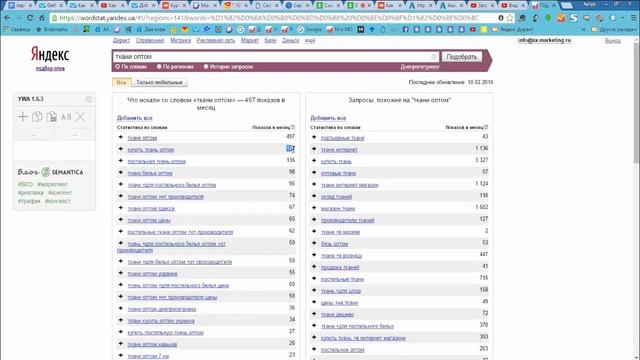Viewport: 640px width, 360px height.
Task: Switch to the 'Все' device tab
Action: pos(122,82)
